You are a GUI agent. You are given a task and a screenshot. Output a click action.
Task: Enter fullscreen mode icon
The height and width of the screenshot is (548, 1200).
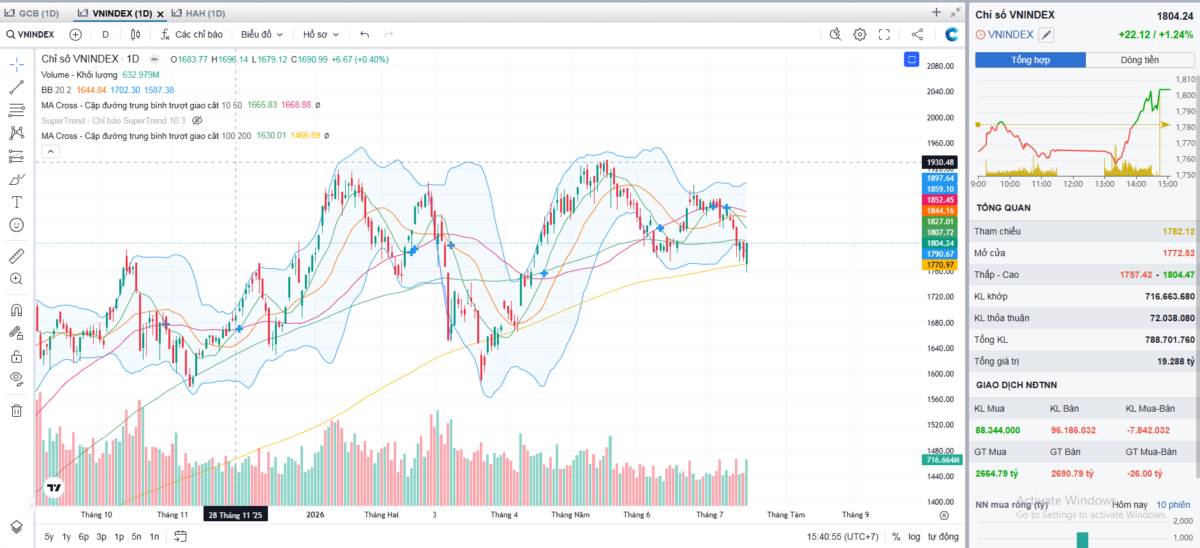884,34
